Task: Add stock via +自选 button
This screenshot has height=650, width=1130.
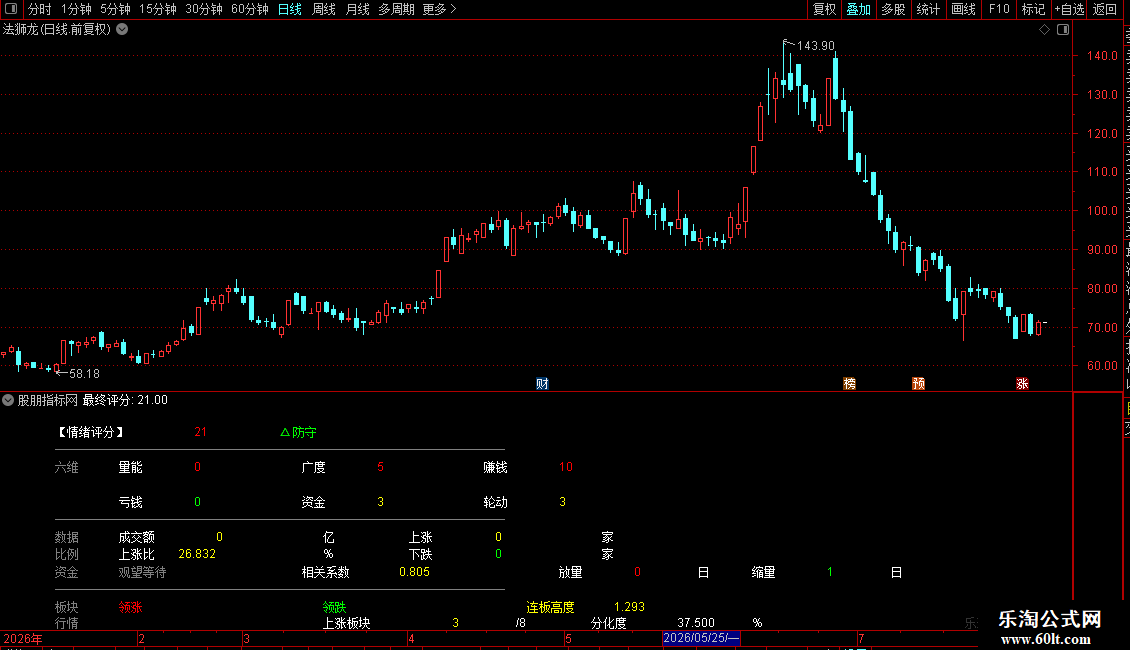Action: pos(1069,9)
